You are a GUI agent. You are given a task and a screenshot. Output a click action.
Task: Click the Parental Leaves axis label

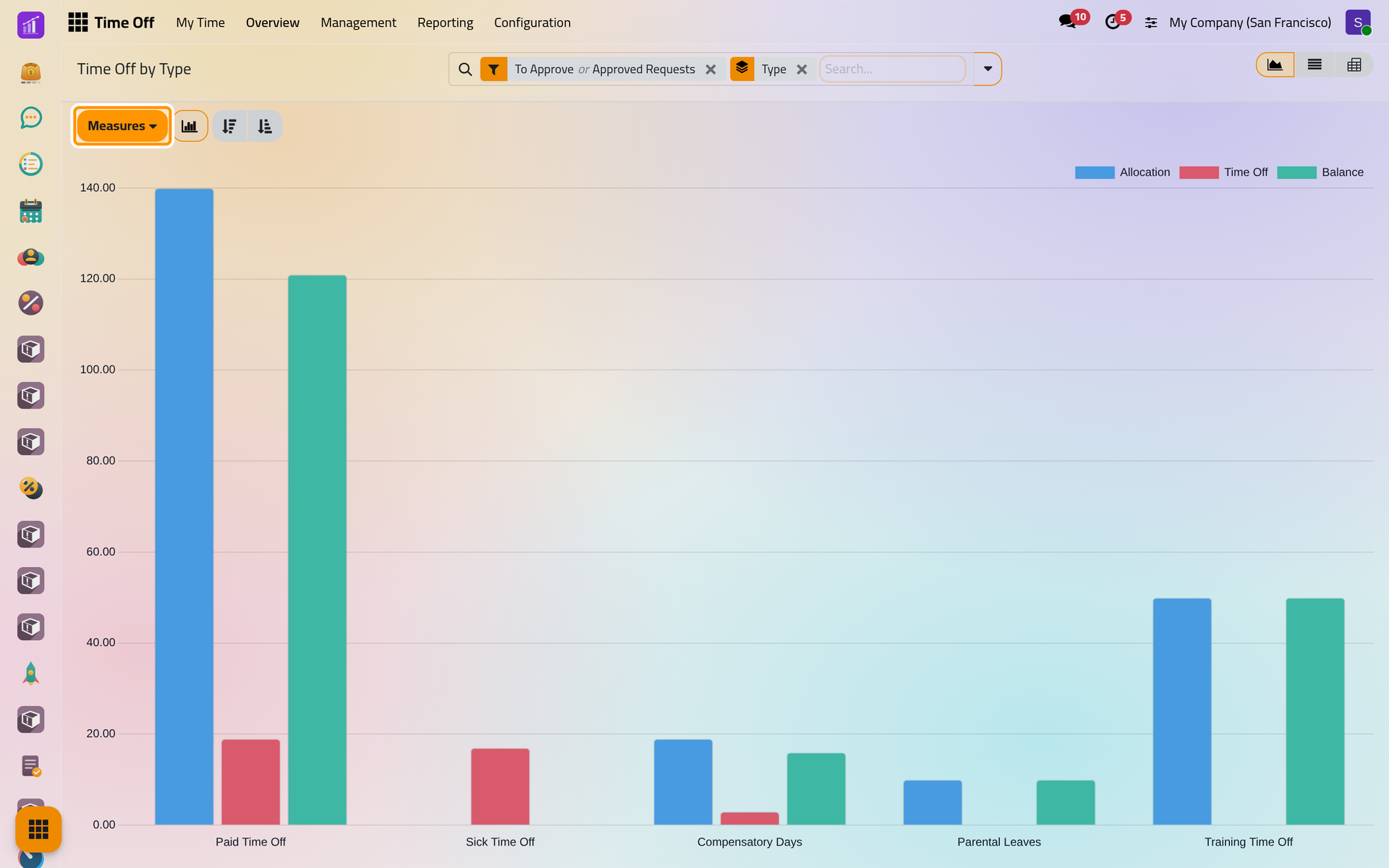[999, 842]
